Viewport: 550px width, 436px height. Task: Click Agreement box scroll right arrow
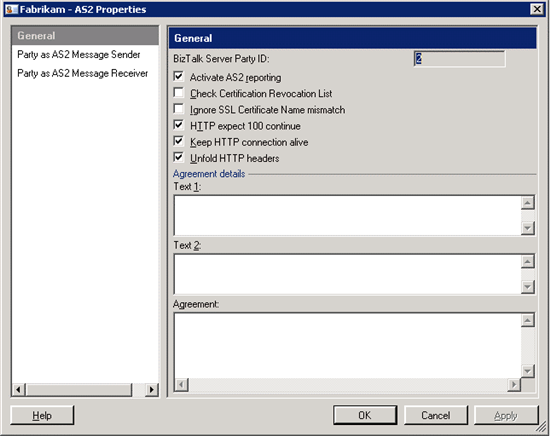(x=514, y=385)
